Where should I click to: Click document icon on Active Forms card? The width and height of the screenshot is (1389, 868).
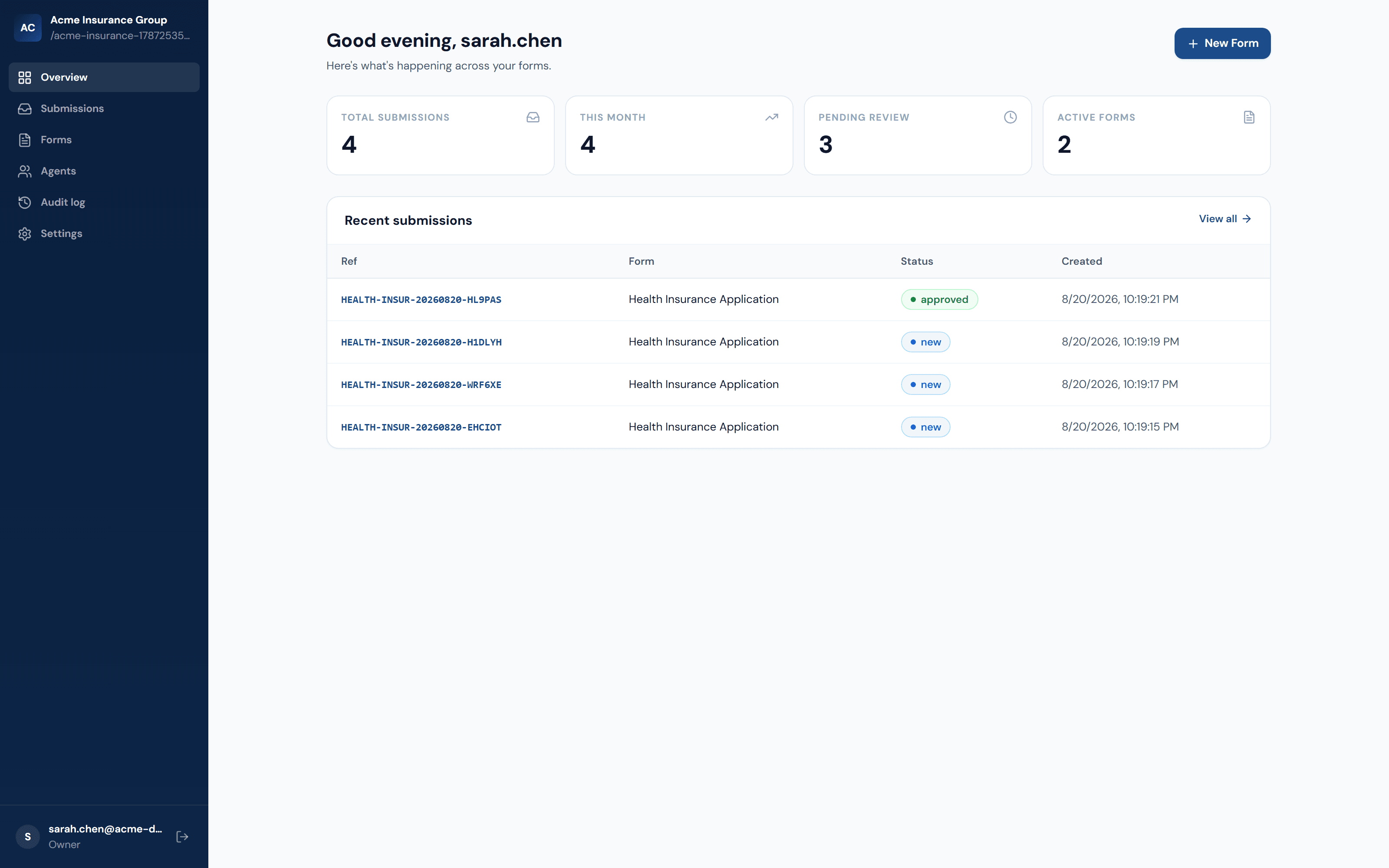coord(1249,117)
